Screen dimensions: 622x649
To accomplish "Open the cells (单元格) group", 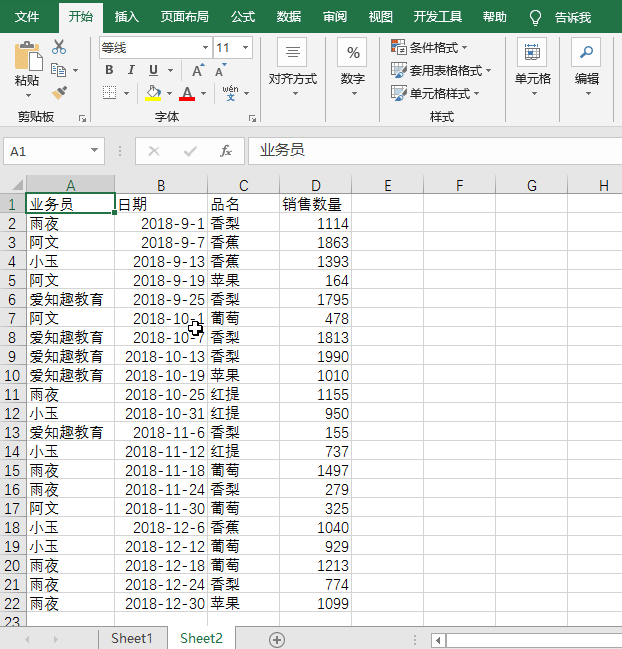I will click(532, 68).
